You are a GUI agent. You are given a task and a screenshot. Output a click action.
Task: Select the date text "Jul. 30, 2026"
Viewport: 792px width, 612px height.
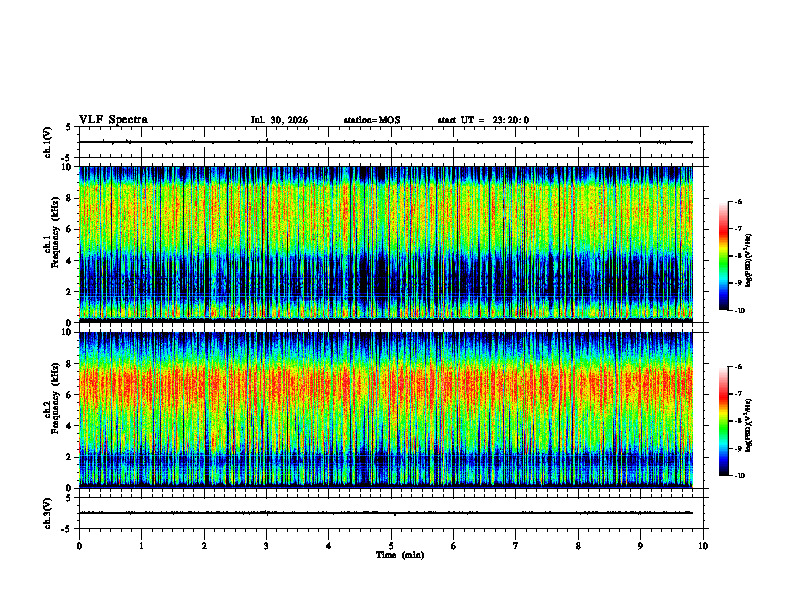(279, 120)
